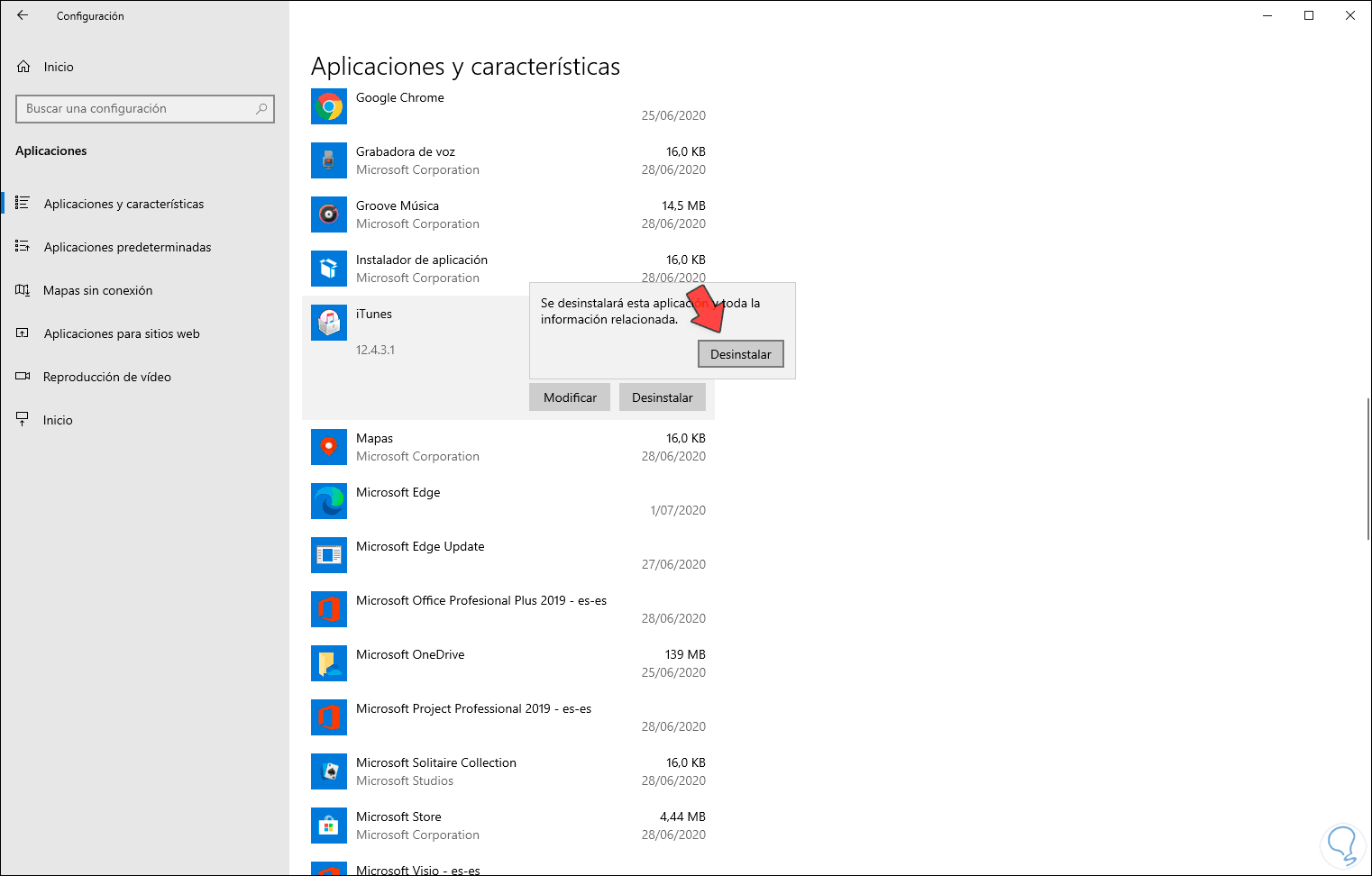Go to Mapas sin conexión
The width and height of the screenshot is (1372, 876).
[144, 290]
